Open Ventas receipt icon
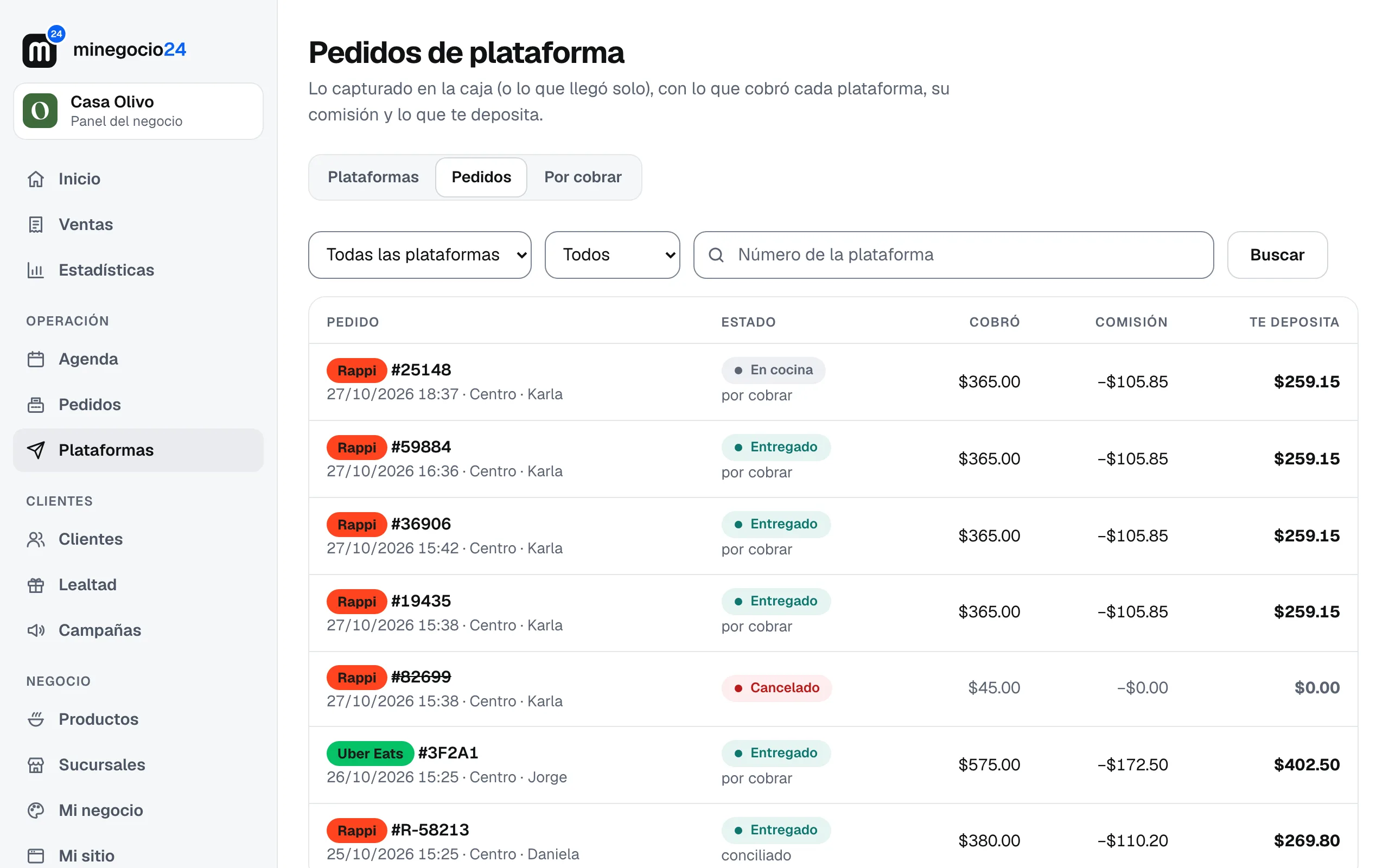 click(x=36, y=225)
